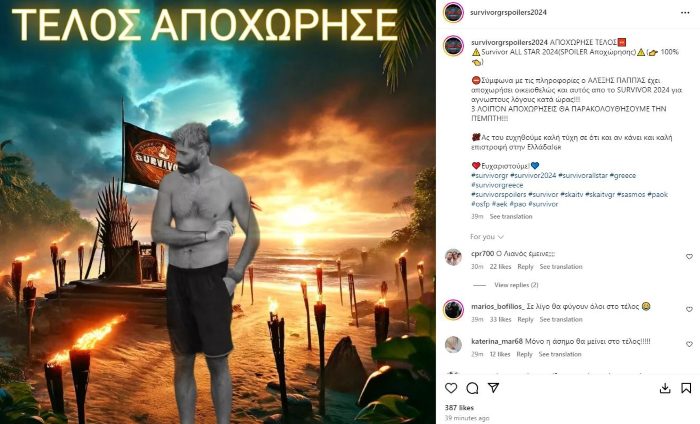The width and height of the screenshot is (700, 424).
Task: Expand View replies (2) under cpr700
Action: click(516, 285)
